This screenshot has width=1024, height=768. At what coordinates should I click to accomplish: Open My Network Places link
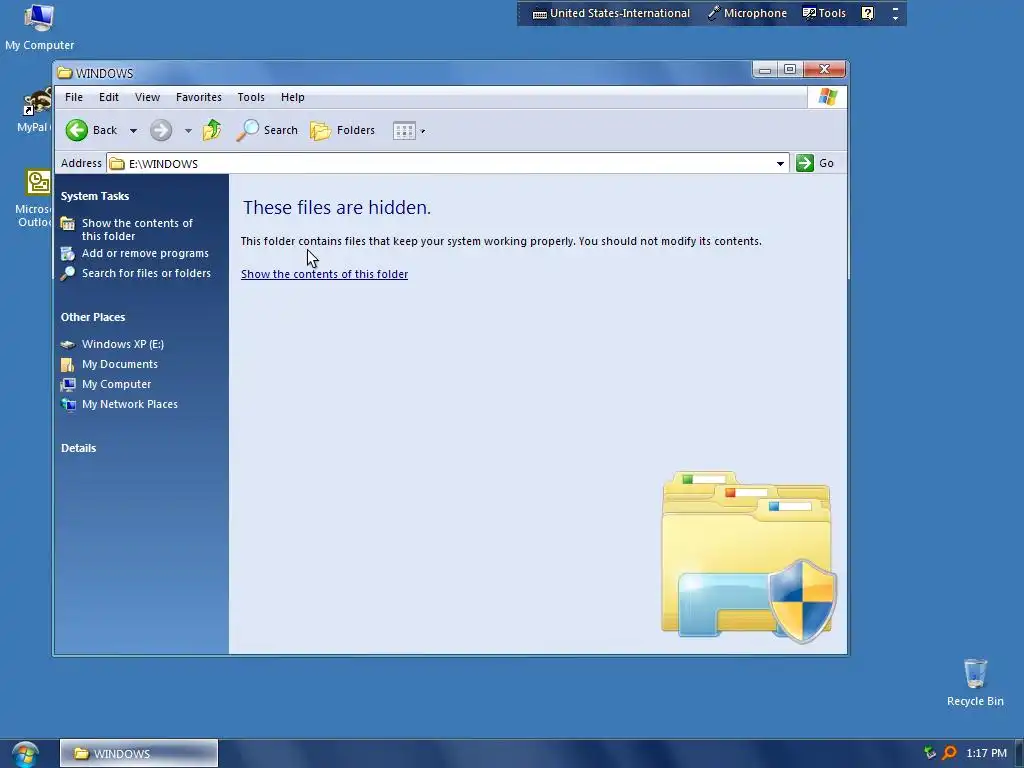click(x=129, y=404)
